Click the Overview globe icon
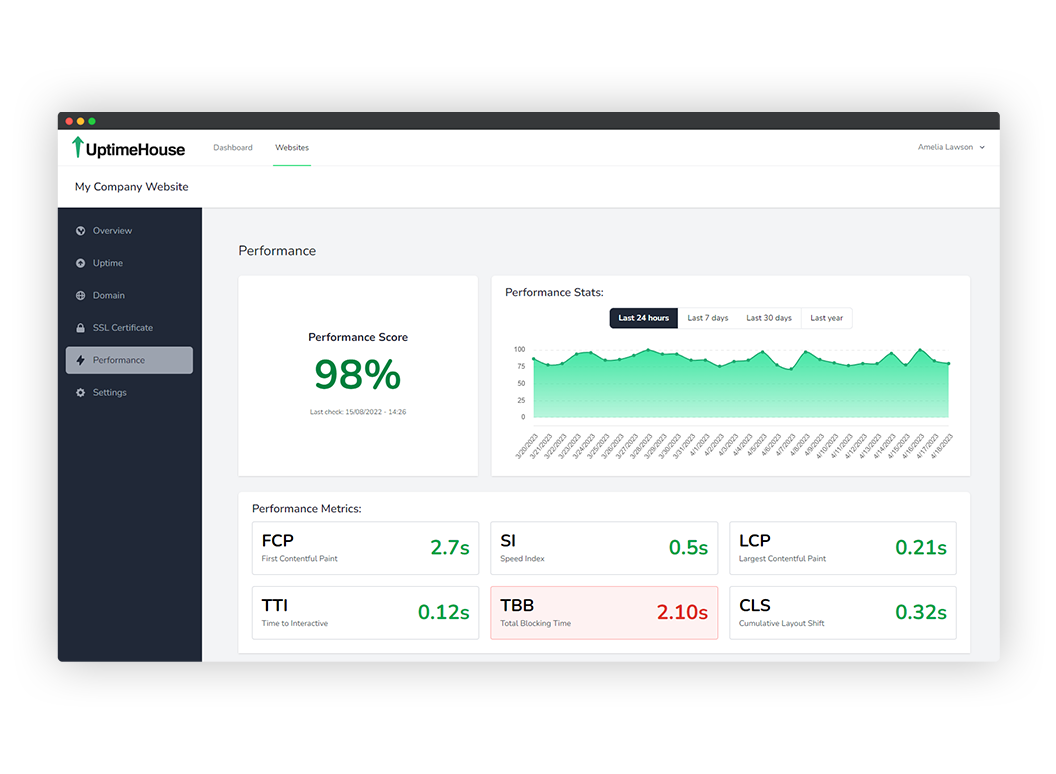Image resolution: width=1056 pixels, height=774 pixels. 81,231
